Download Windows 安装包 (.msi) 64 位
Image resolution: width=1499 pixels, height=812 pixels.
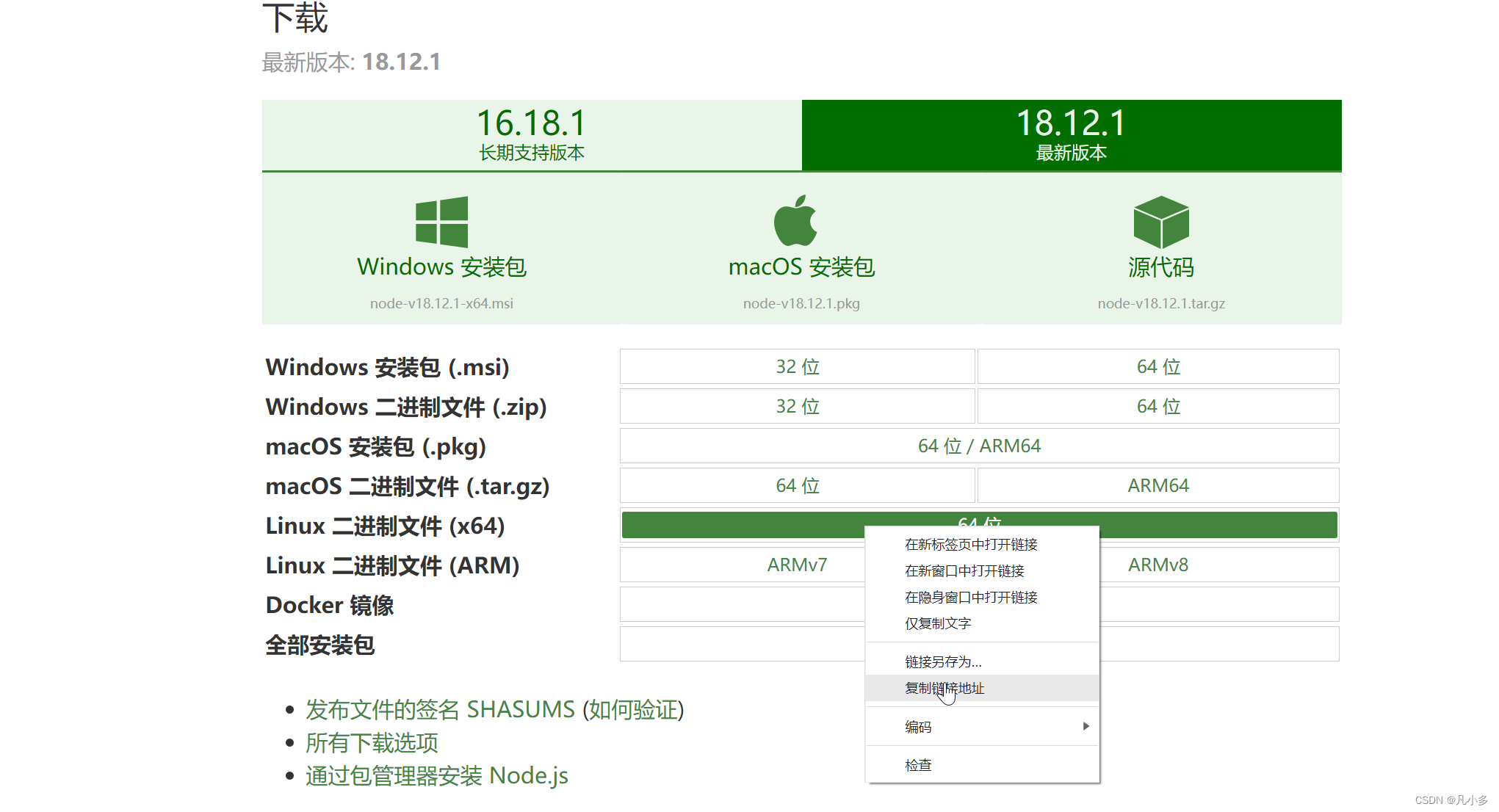click(1158, 366)
